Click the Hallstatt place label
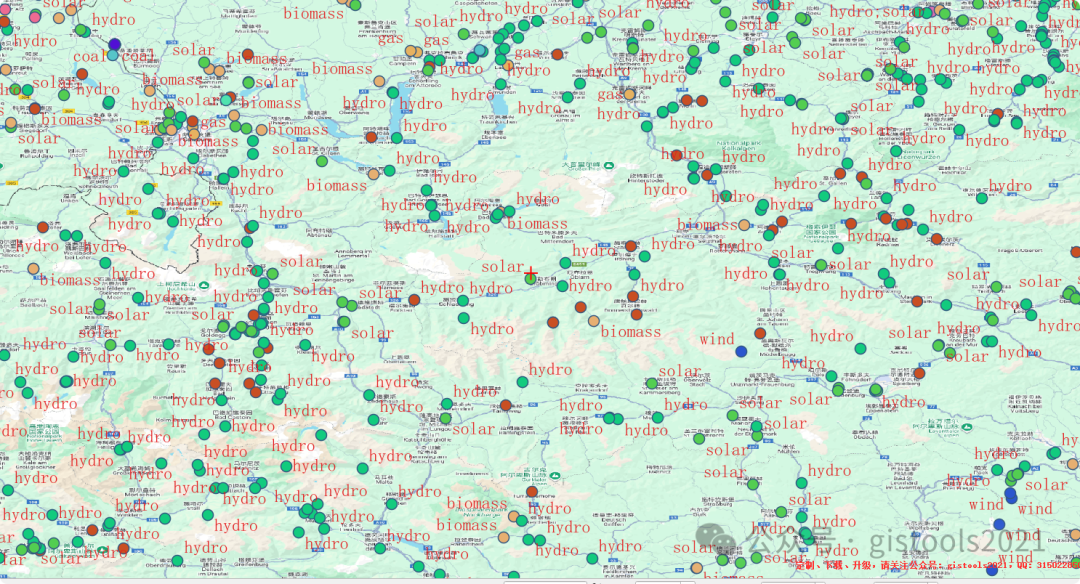This screenshot has height=584, width=1080. point(442,233)
